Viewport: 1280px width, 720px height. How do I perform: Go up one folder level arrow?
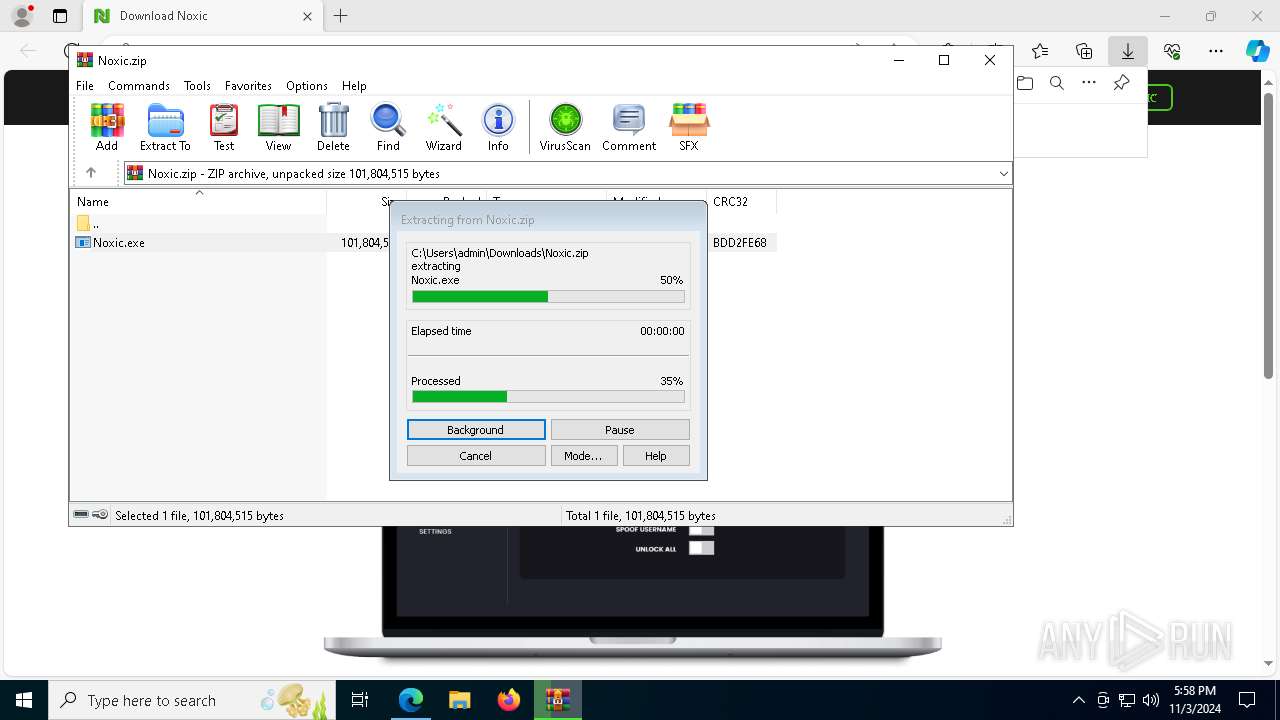pyautogui.click(x=91, y=173)
